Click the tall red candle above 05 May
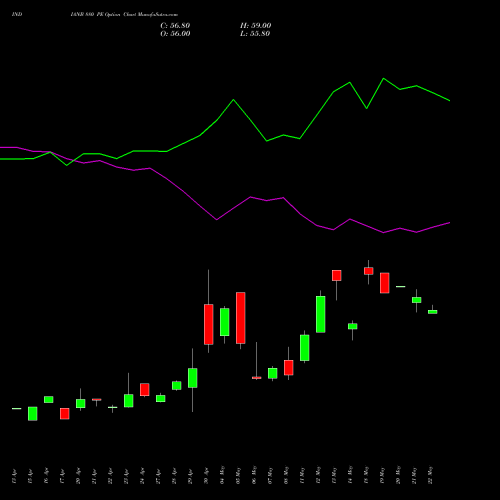This screenshot has width=500, height=500. 241,318
